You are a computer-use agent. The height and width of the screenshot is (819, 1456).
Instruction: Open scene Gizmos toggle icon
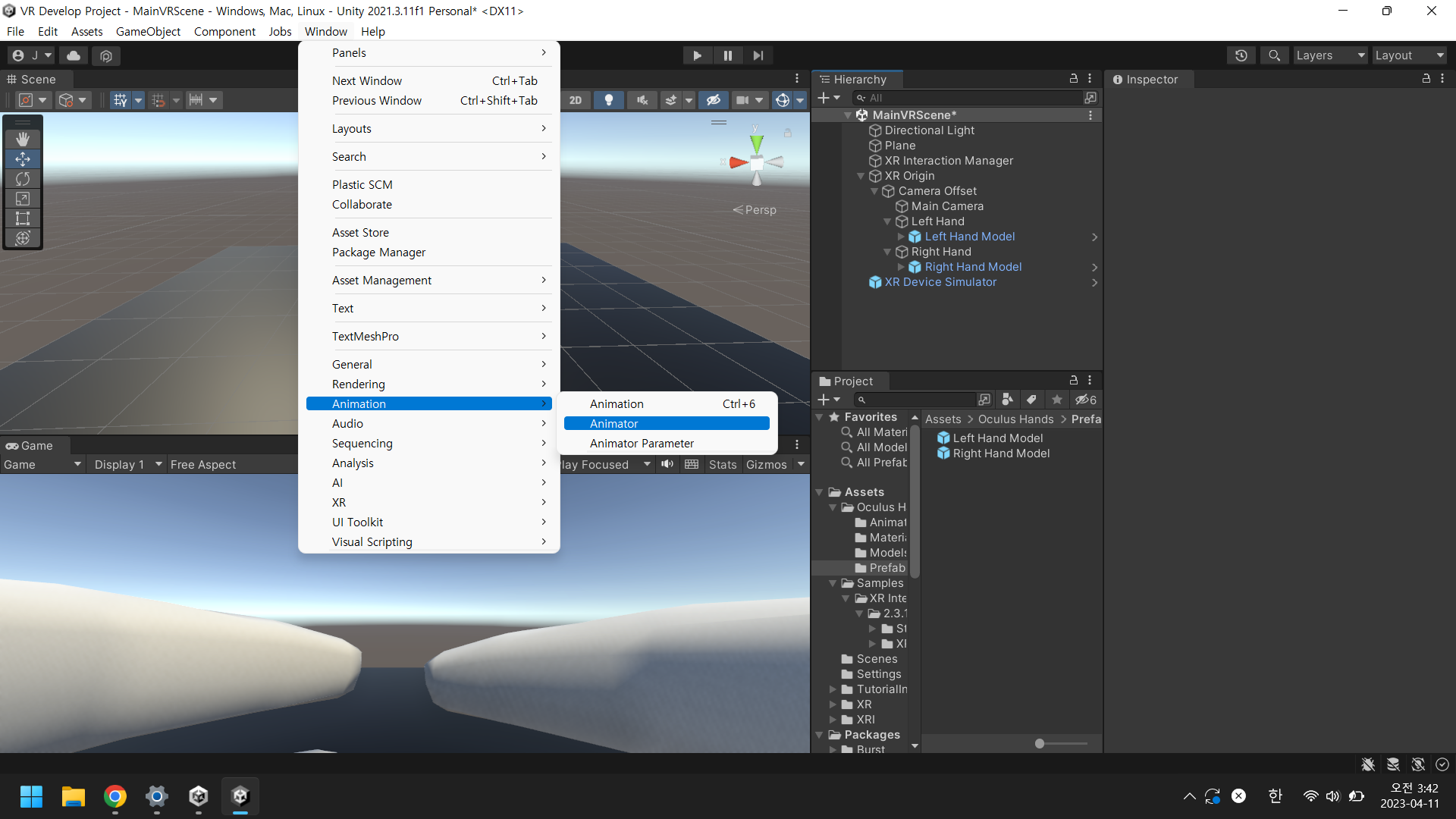[x=783, y=100]
